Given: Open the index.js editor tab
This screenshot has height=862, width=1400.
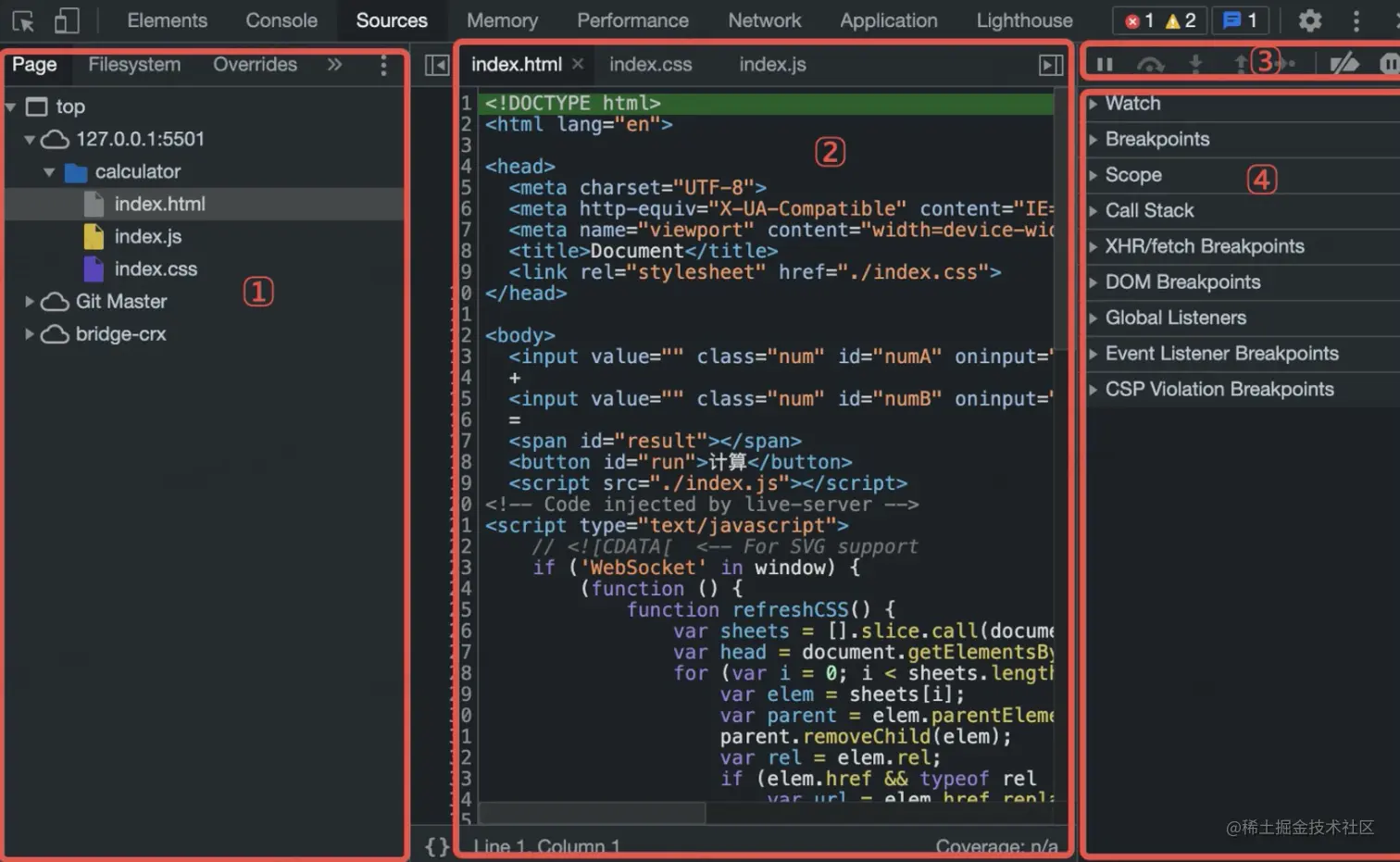Looking at the screenshot, I should click(772, 64).
